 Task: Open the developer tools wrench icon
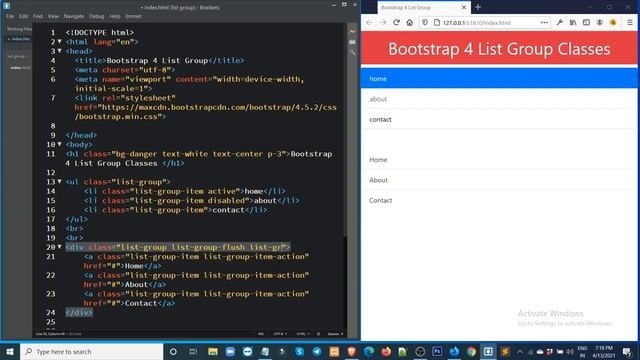tap(560, 22)
